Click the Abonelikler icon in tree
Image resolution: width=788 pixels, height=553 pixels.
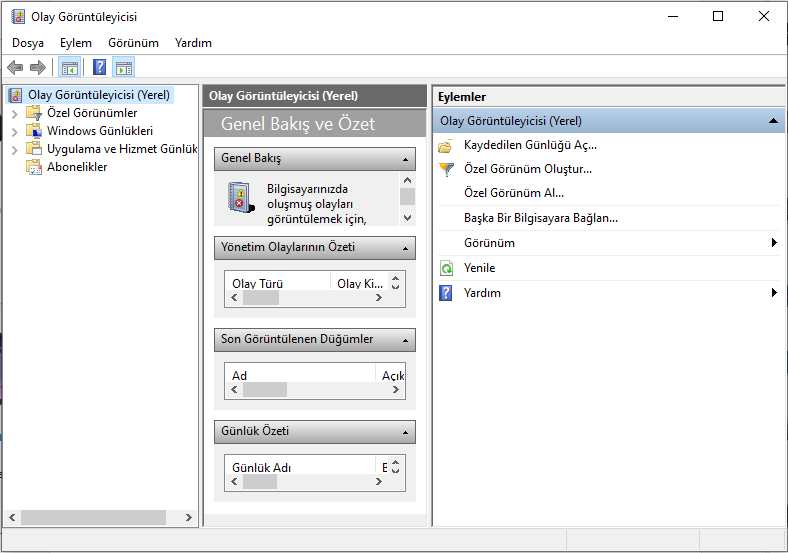pyautogui.click(x=34, y=167)
